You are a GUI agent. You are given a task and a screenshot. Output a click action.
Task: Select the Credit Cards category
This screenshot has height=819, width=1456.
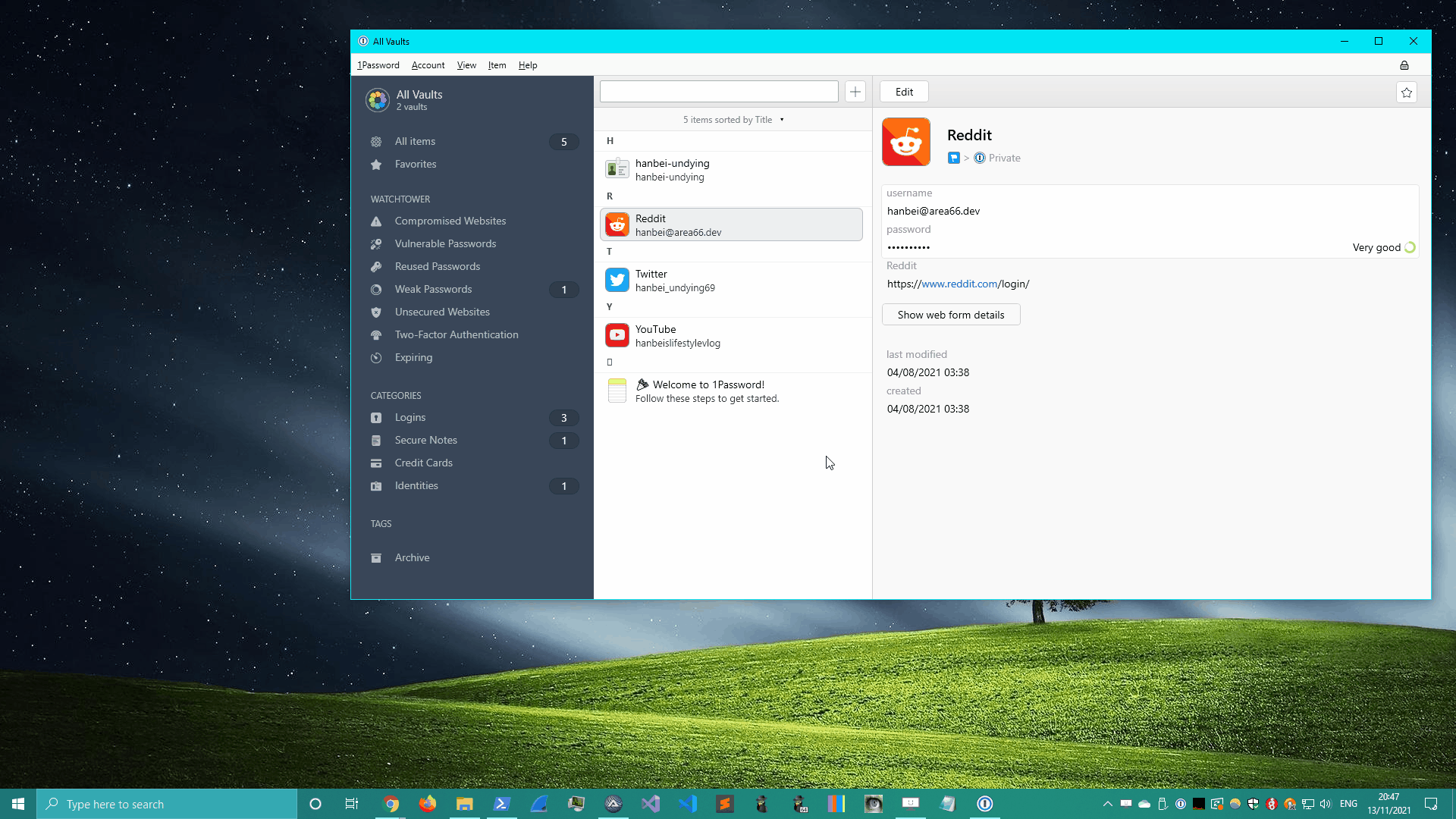tap(472, 463)
